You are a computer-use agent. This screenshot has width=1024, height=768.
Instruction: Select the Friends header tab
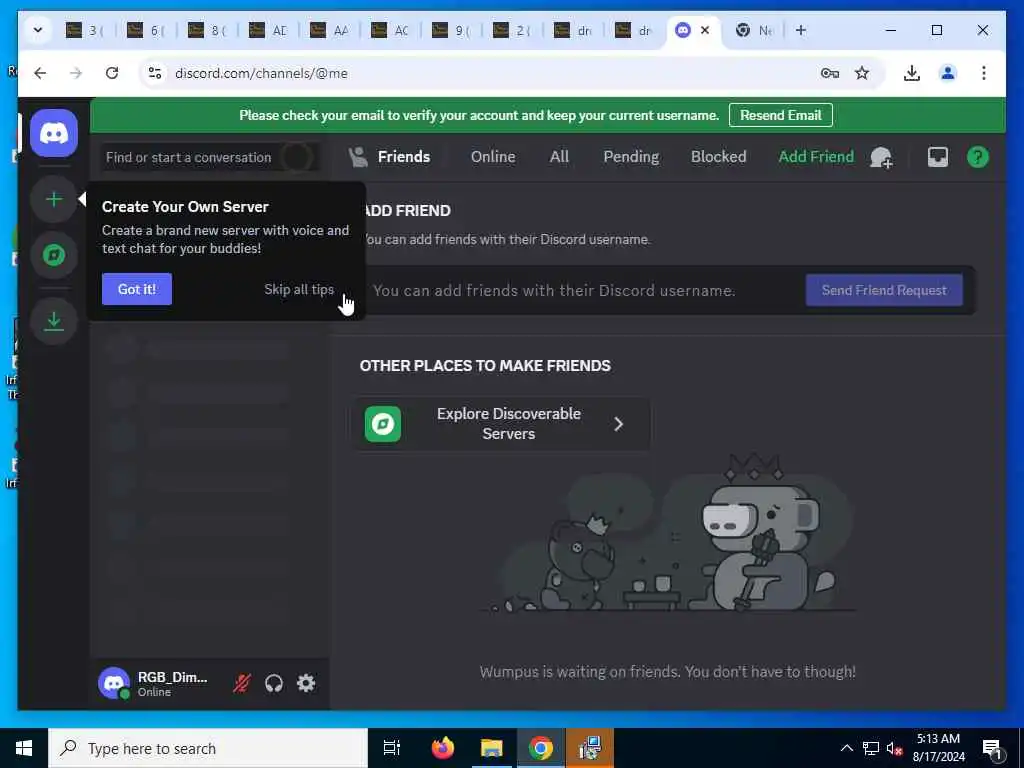click(390, 157)
